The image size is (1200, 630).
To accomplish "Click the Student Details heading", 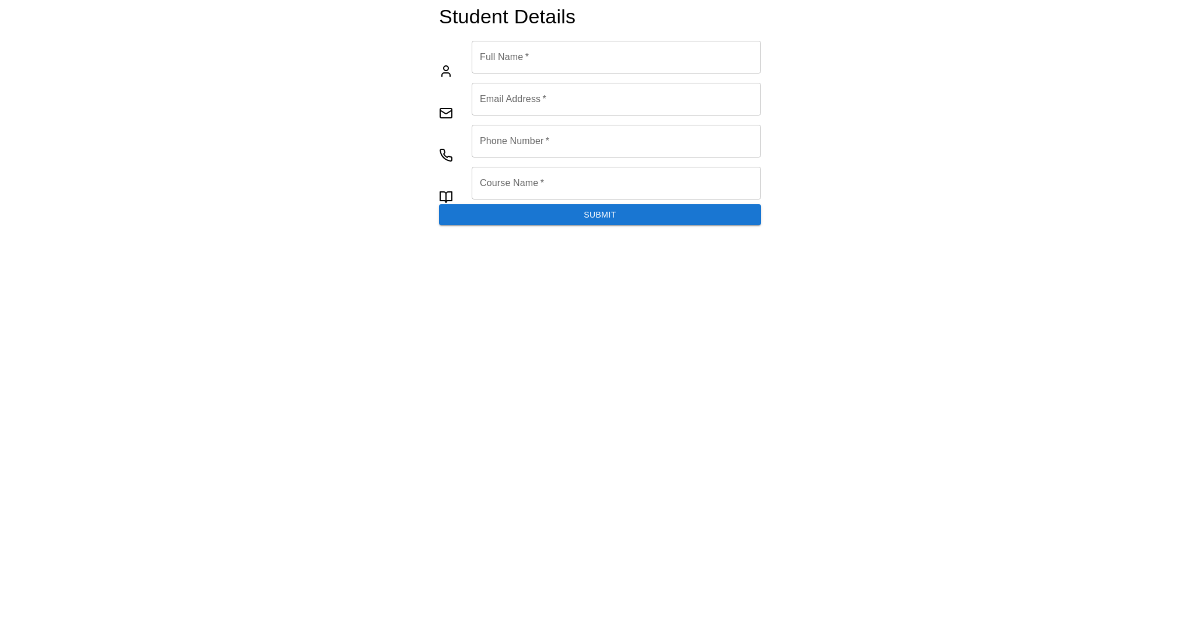I will click(507, 17).
